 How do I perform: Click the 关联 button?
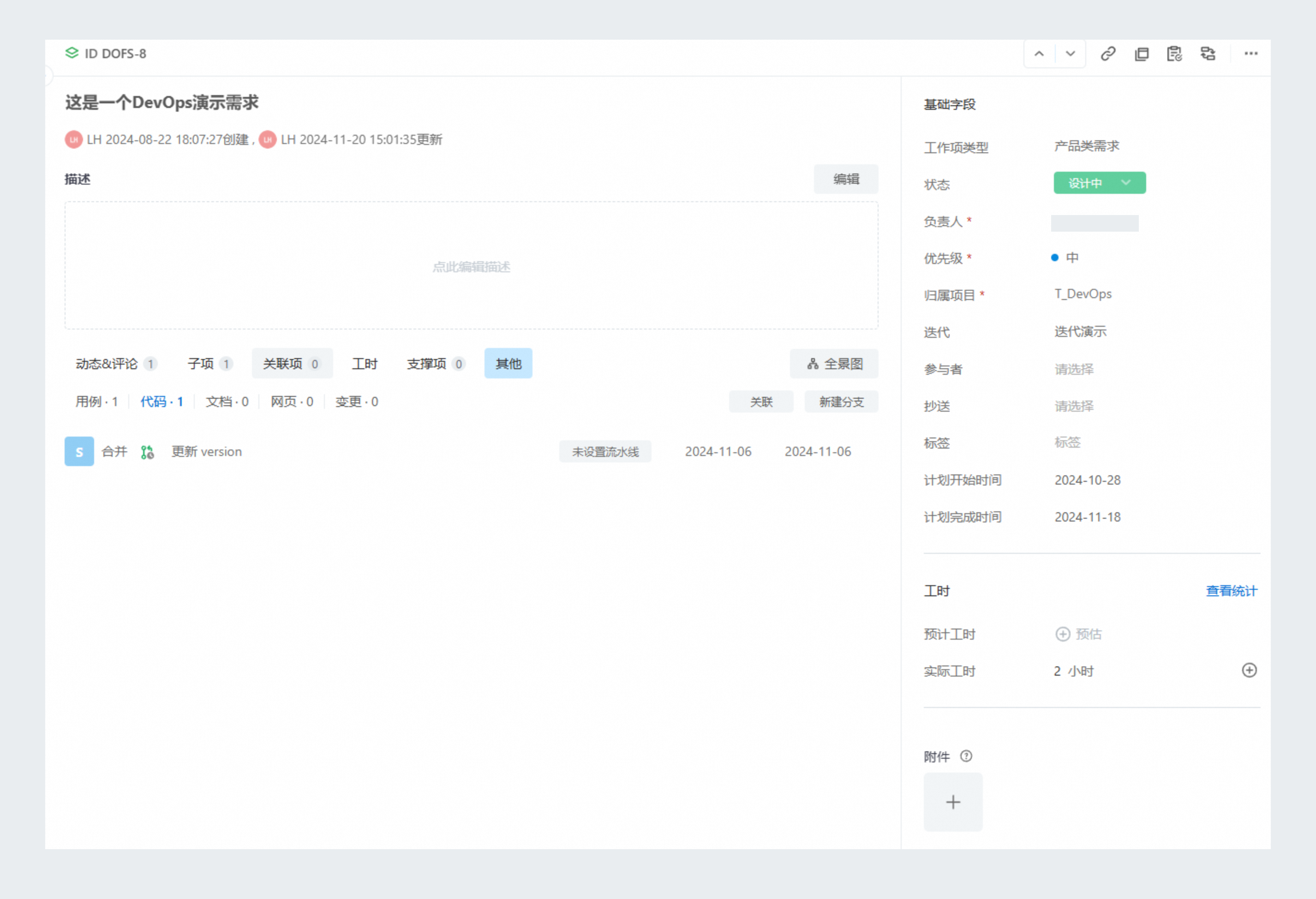click(x=761, y=402)
